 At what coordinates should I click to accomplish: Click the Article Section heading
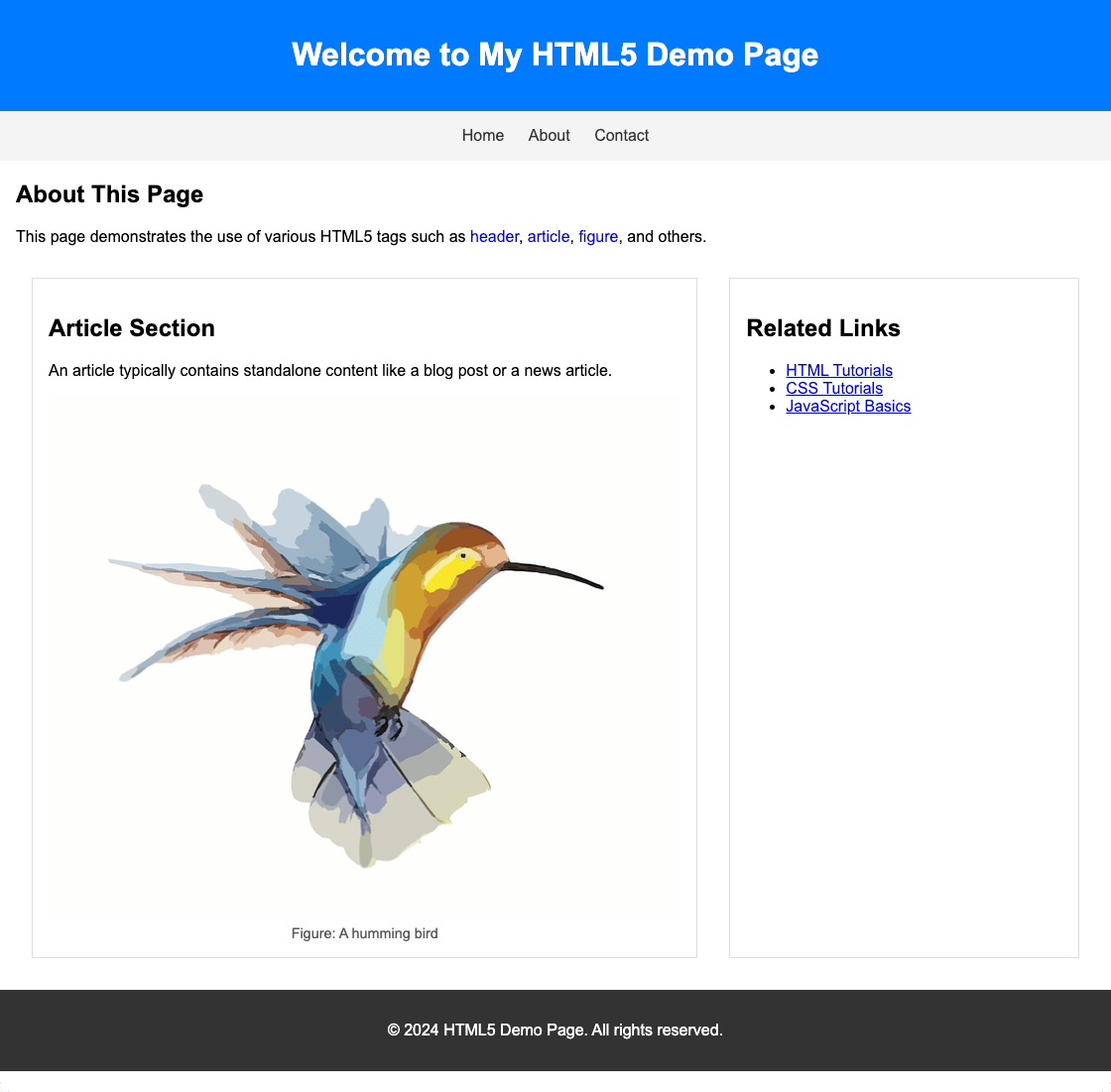point(131,328)
